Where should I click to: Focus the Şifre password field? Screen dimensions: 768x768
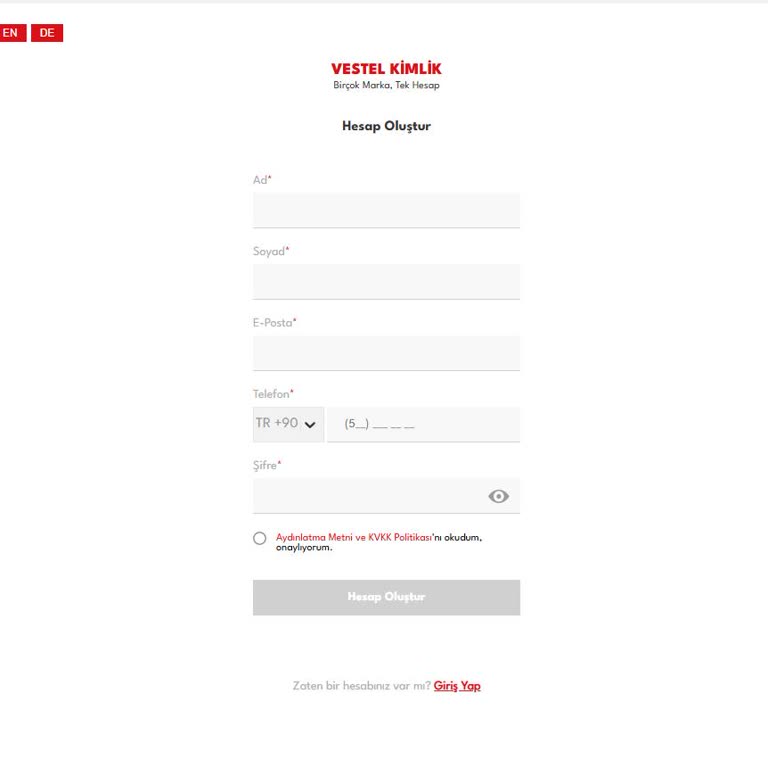tap(386, 496)
